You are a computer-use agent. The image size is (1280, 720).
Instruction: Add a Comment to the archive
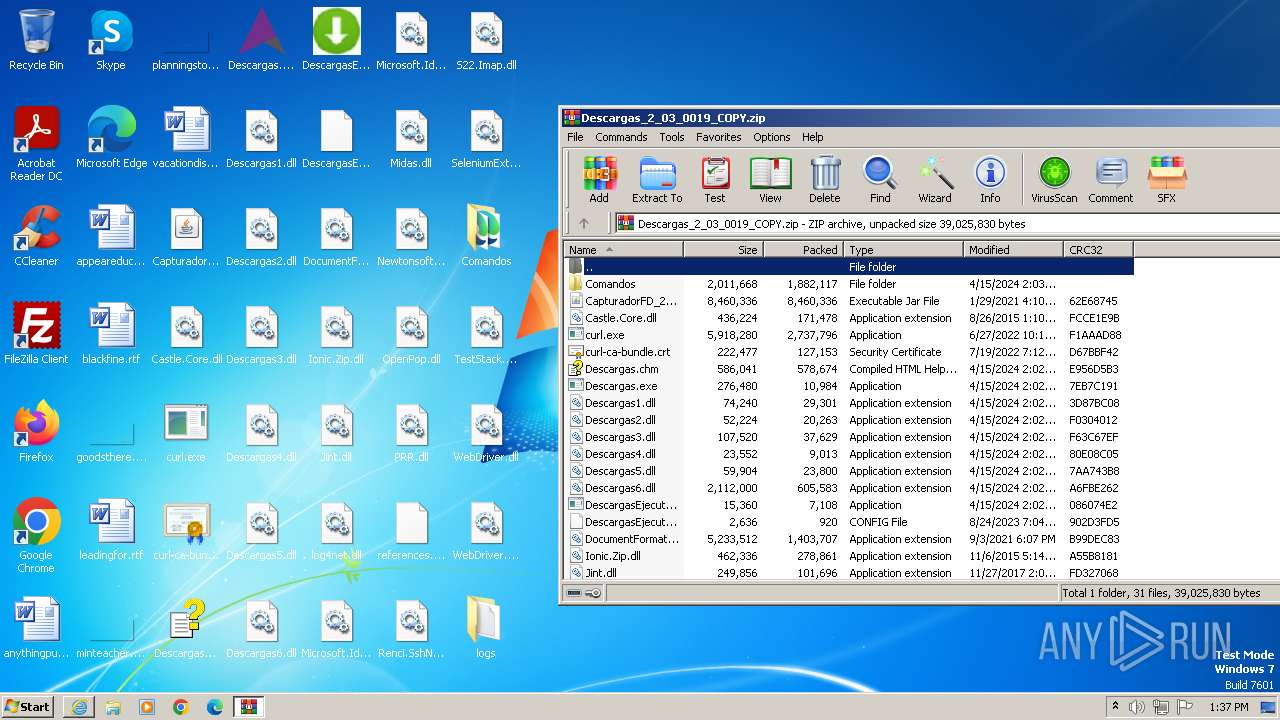coord(1111,180)
